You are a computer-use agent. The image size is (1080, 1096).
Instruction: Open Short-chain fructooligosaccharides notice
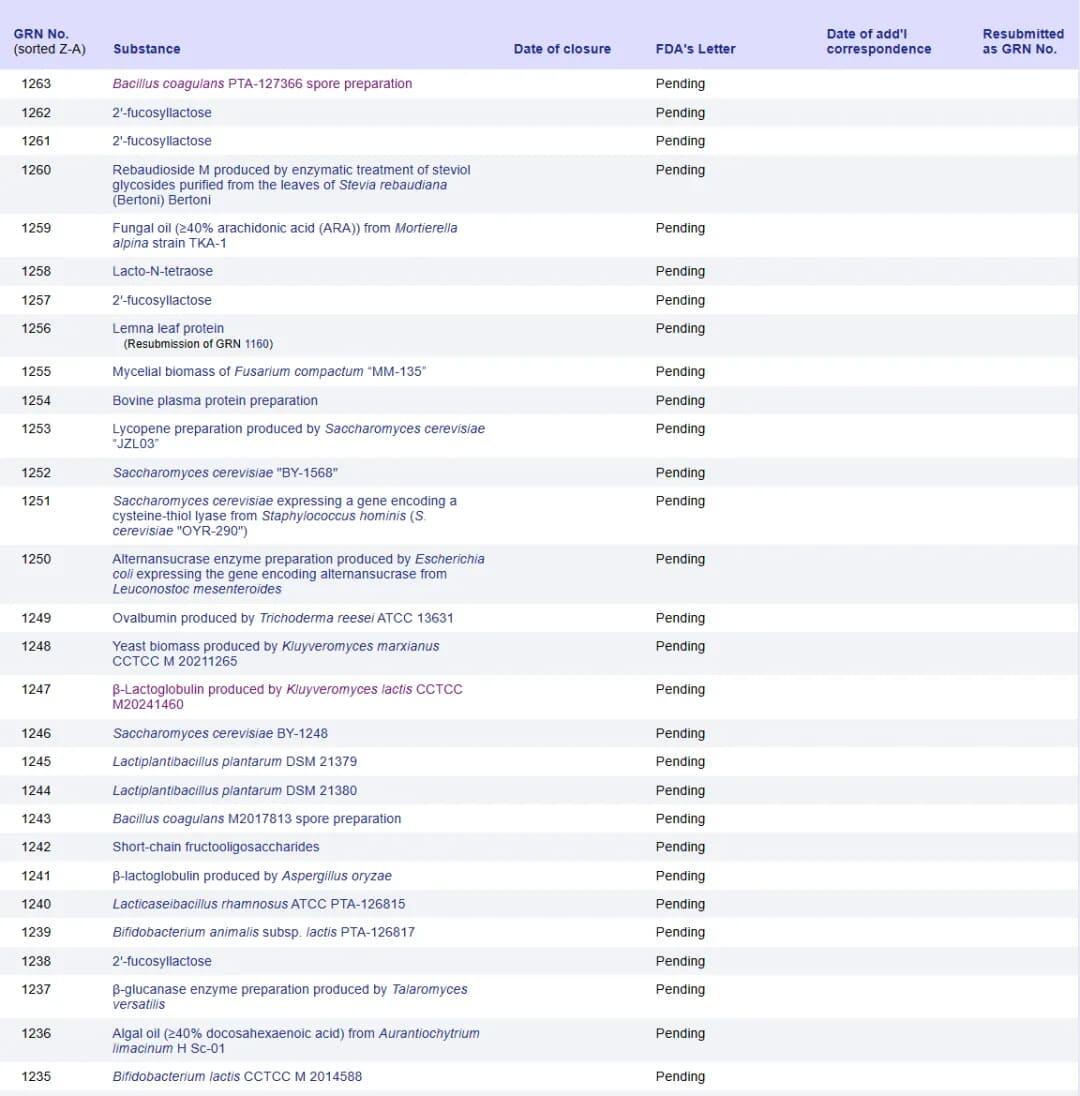[216, 847]
